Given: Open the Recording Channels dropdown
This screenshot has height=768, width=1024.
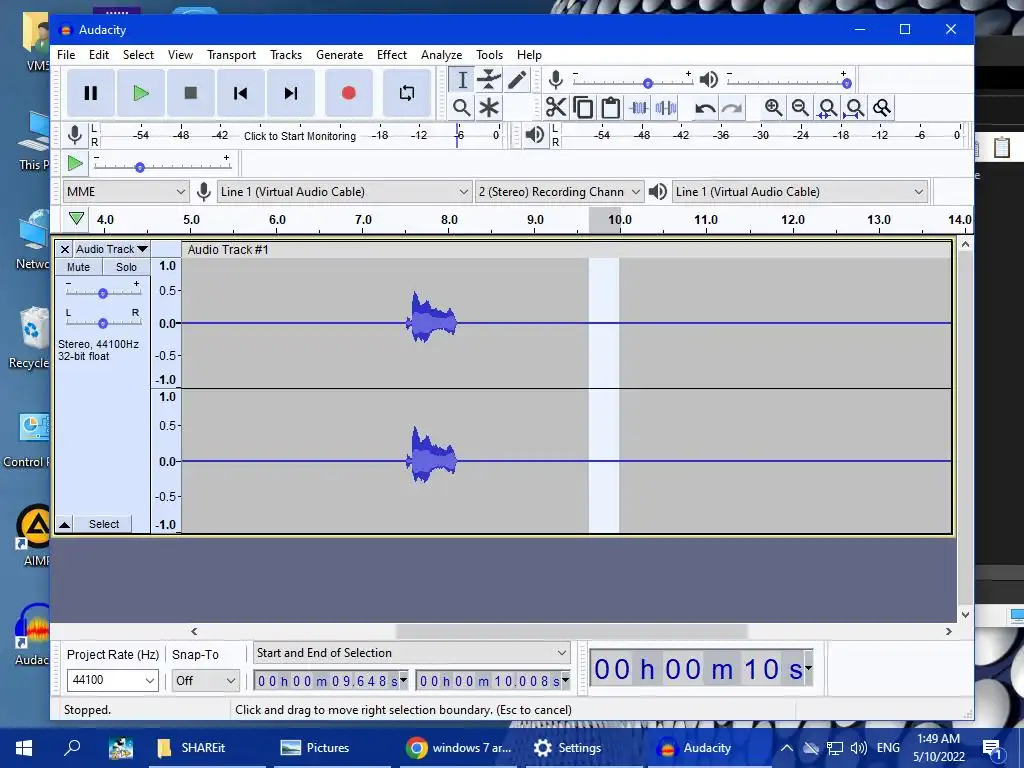Looking at the screenshot, I should coord(559,191).
